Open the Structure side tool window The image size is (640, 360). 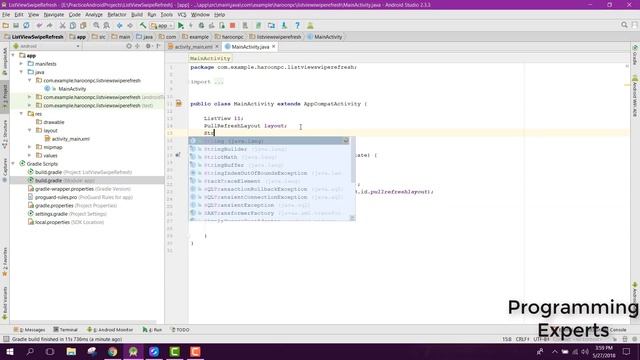pyautogui.click(x=5, y=135)
